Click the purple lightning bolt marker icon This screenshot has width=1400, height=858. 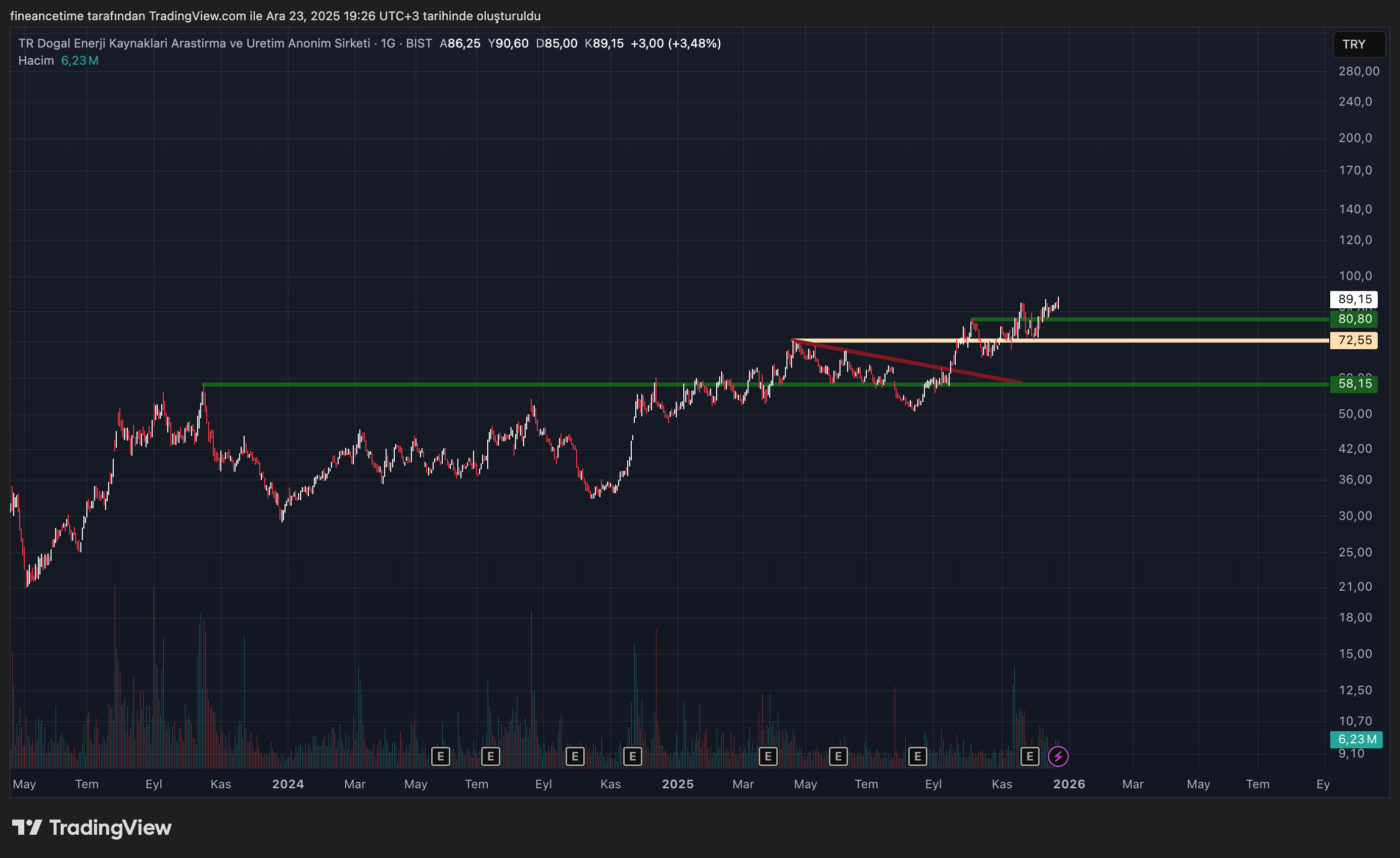(x=1058, y=756)
